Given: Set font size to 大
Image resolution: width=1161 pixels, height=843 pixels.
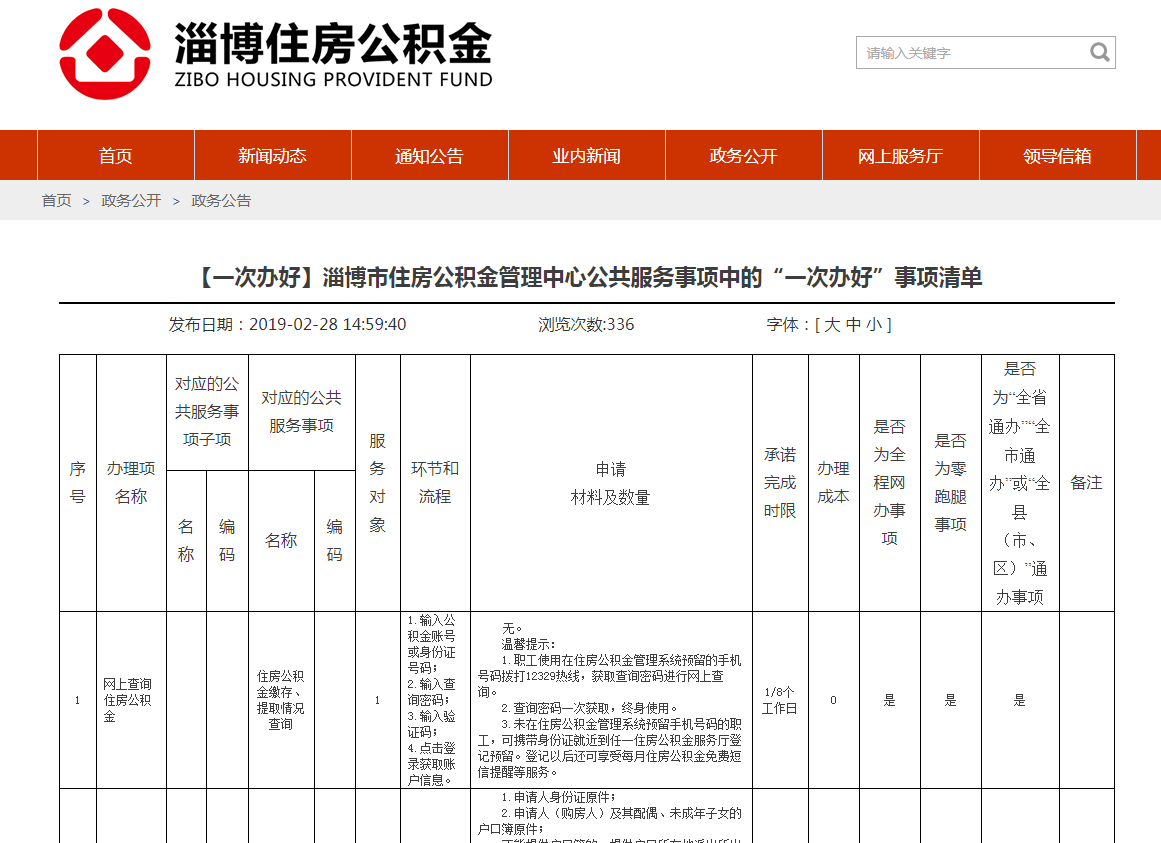Looking at the screenshot, I should tap(832, 324).
